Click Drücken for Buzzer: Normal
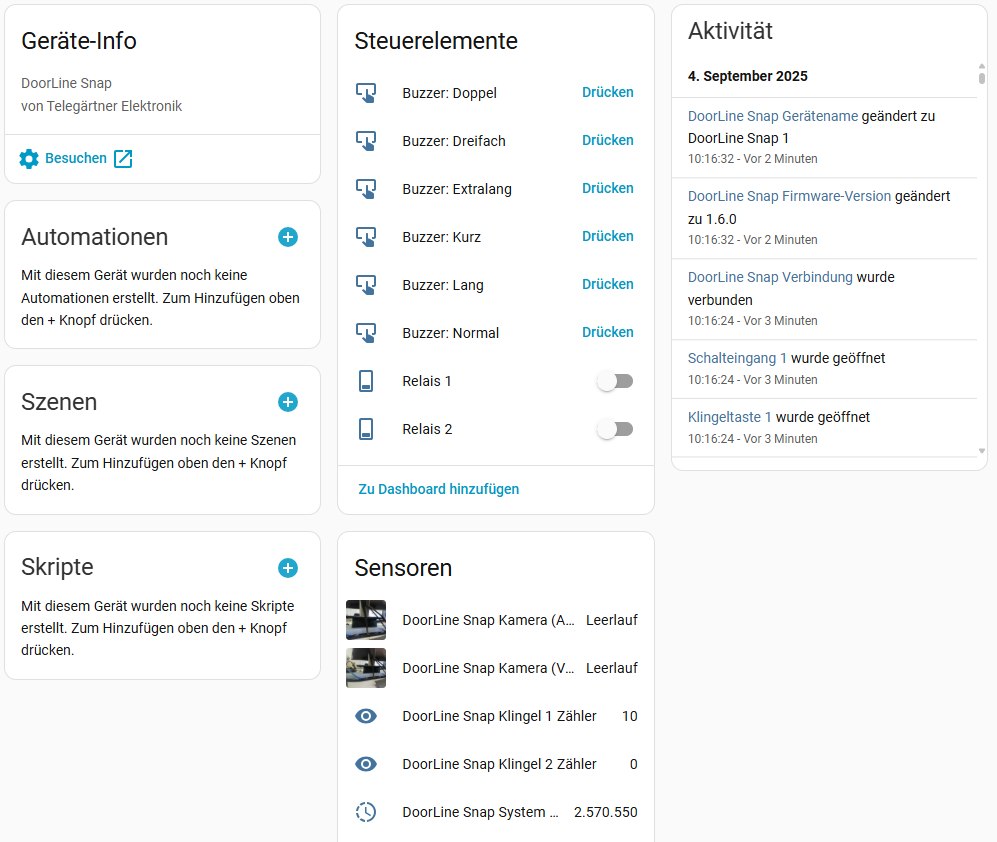Screen dimensions: 997x842 (608, 332)
